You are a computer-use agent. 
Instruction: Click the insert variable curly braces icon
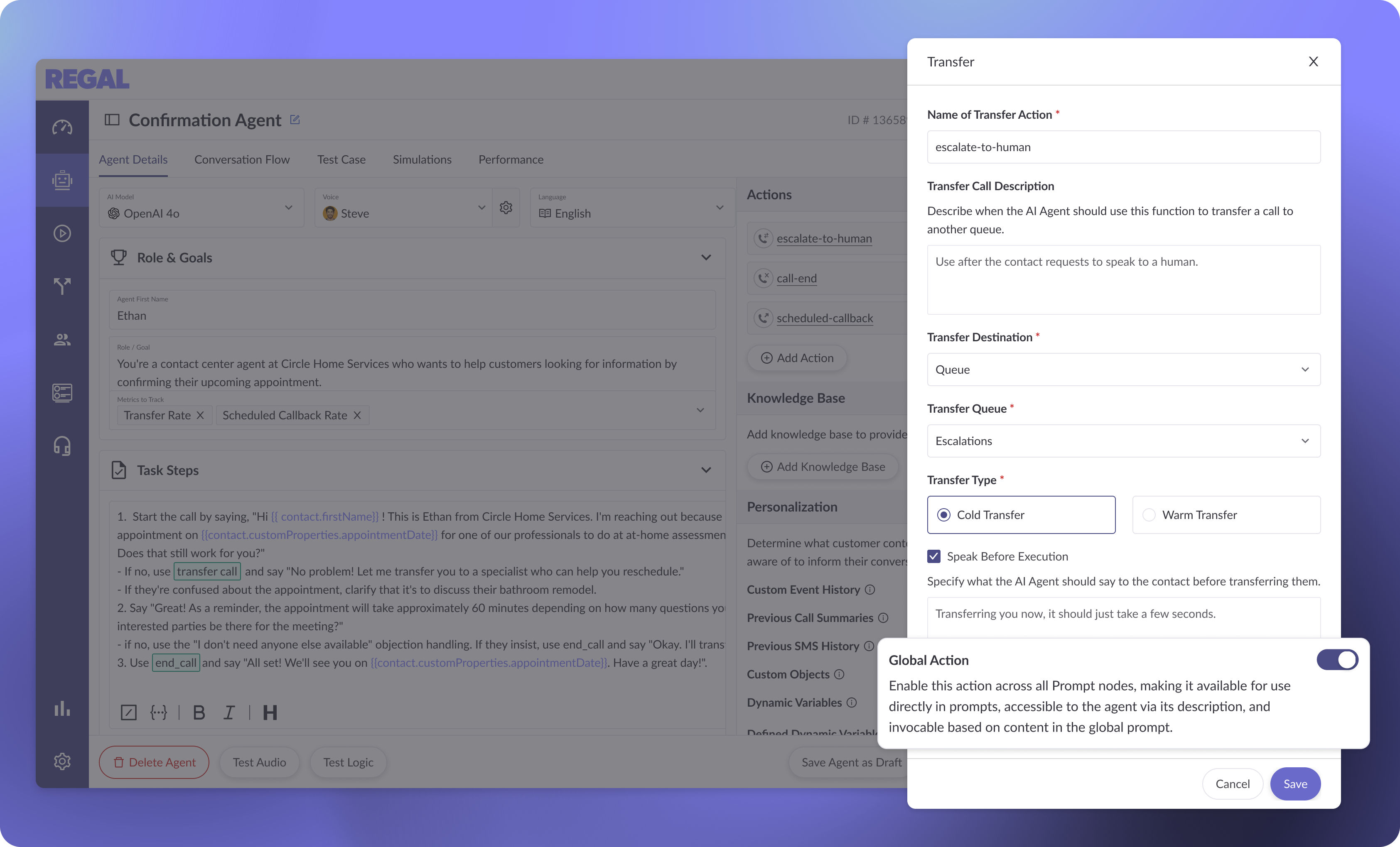(x=159, y=712)
